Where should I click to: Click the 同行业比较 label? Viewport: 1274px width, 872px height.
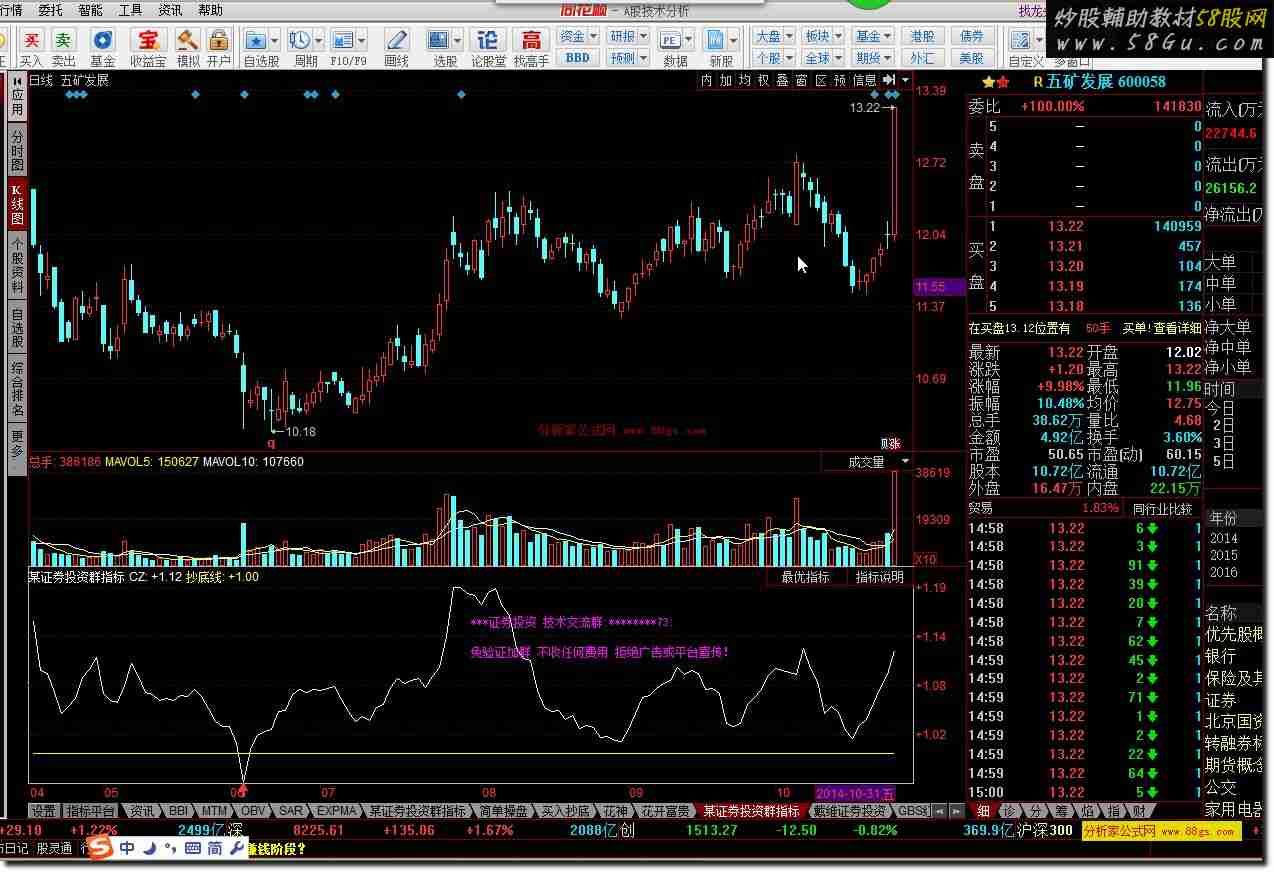[x=1165, y=508]
